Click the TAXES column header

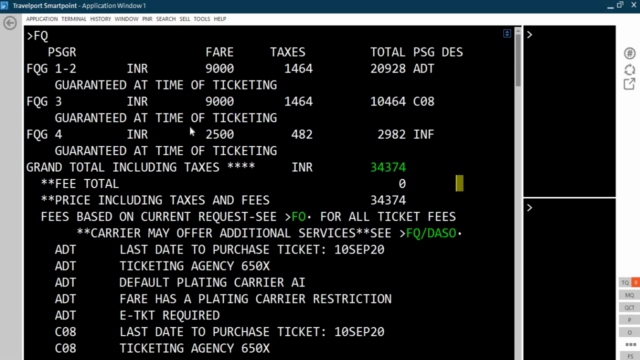coord(287,52)
